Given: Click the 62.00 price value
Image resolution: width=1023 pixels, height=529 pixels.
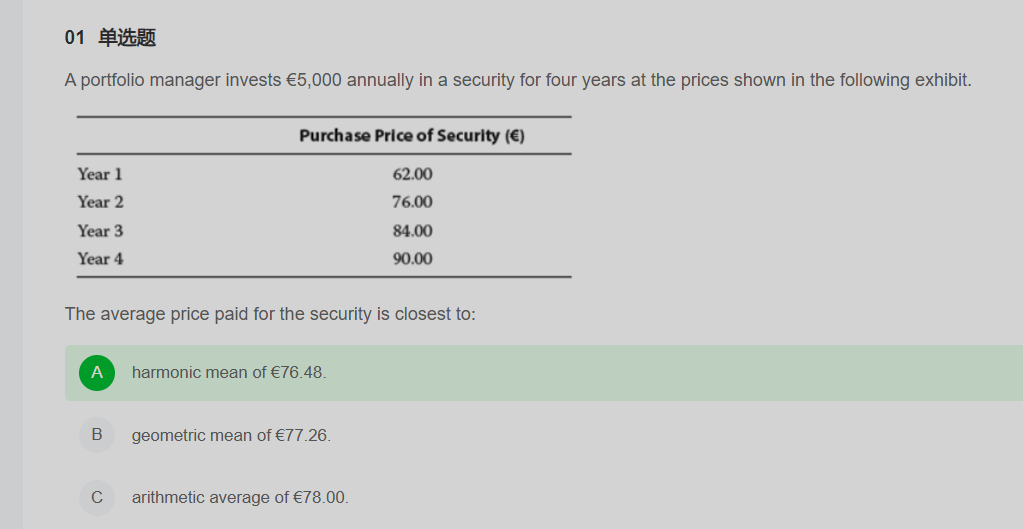Looking at the screenshot, I should click(412, 174).
